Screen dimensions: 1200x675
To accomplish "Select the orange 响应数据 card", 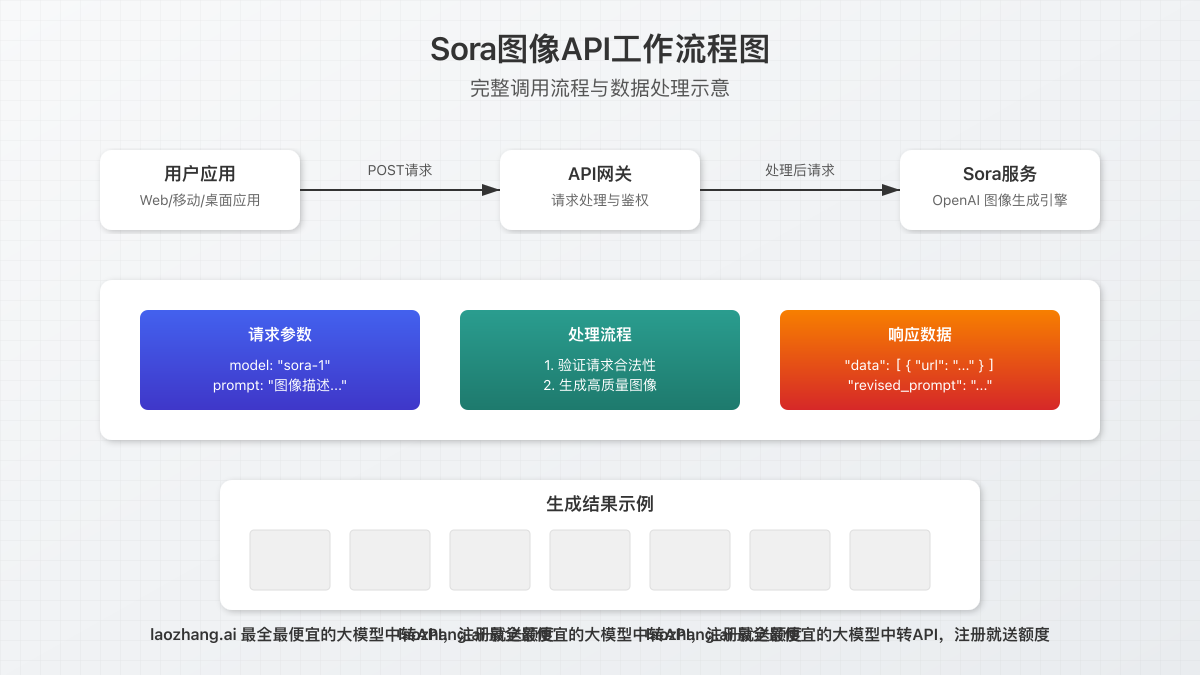I will (x=920, y=360).
